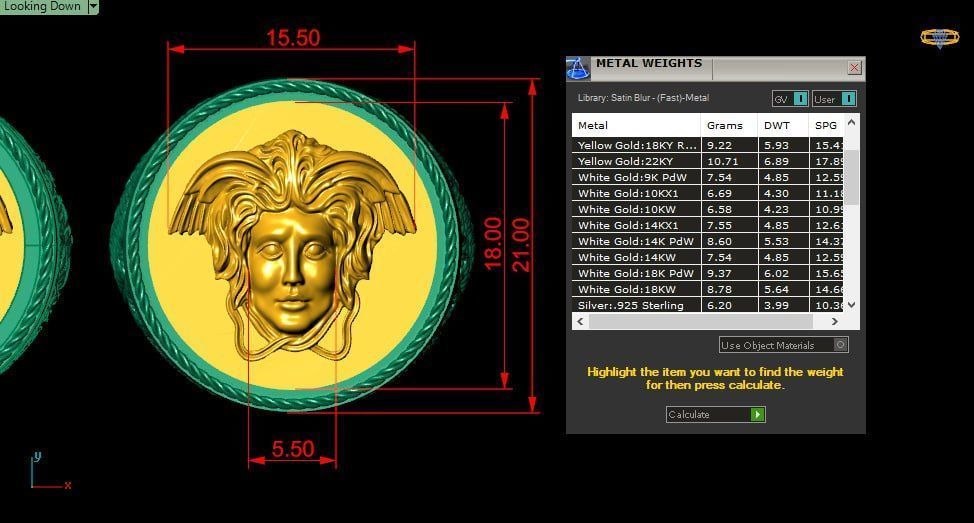
Task: Click the XY axis indicator icon
Action: (50, 471)
